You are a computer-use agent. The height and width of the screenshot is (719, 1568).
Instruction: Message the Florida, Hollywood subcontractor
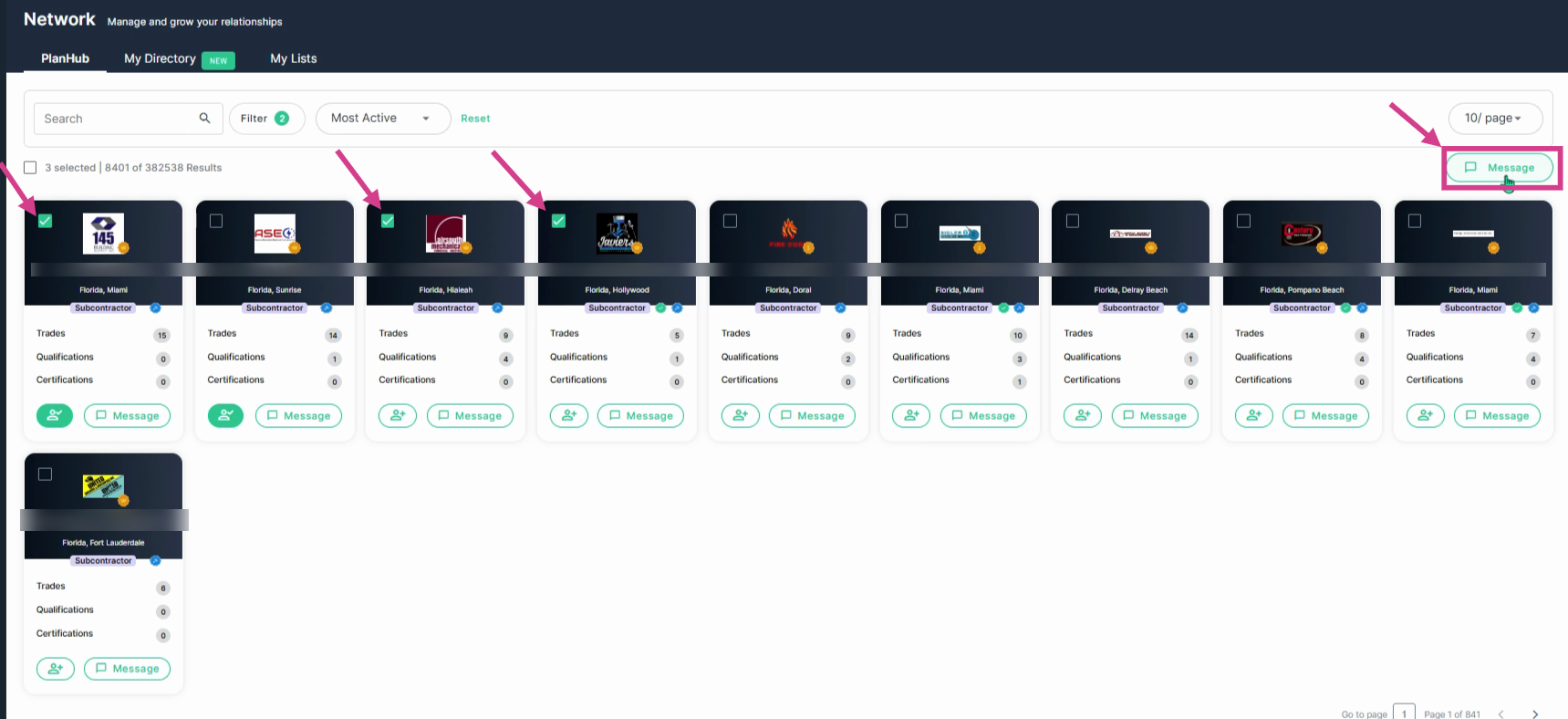[x=640, y=416]
